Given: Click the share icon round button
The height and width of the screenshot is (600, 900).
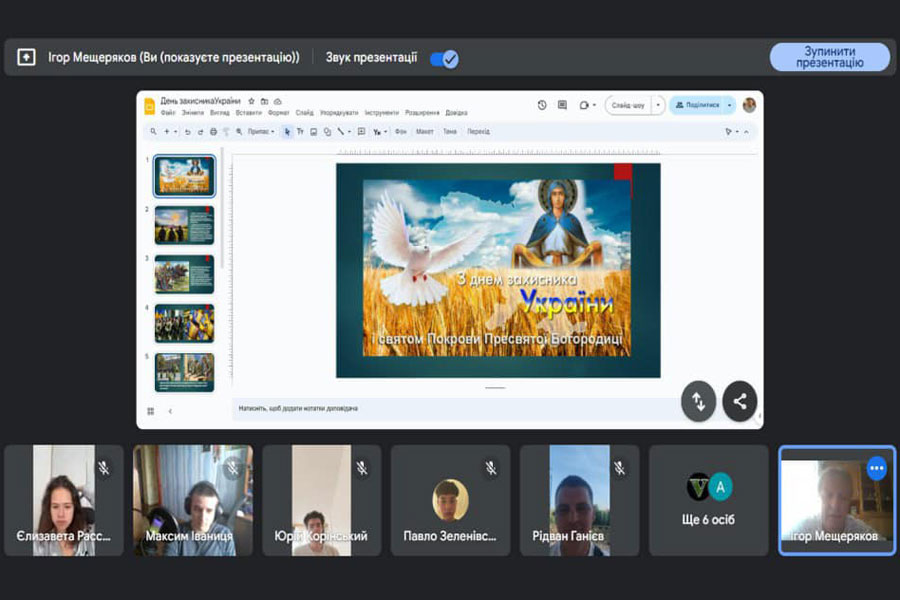Looking at the screenshot, I should pyautogui.click(x=739, y=401).
